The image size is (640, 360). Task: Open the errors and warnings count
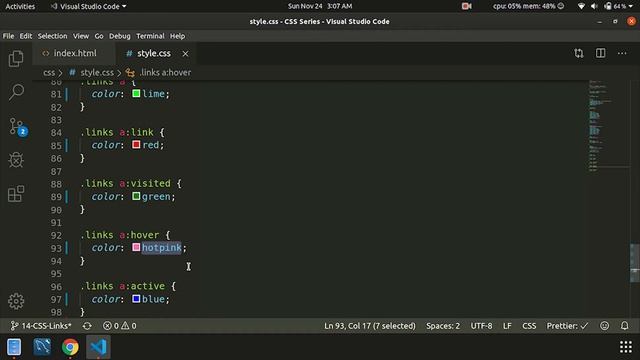pyautogui.click(x=120, y=326)
